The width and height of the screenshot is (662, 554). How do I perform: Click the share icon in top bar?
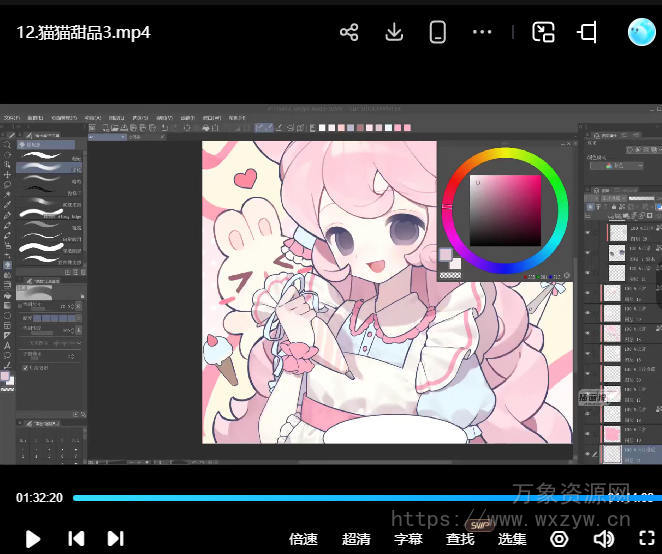(x=349, y=32)
